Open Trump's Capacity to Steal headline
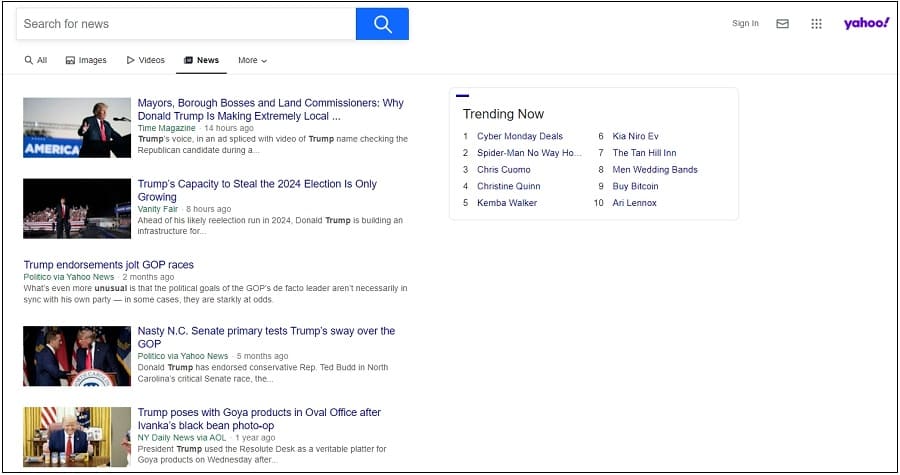Viewport: 900px width, 475px height. point(257,190)
